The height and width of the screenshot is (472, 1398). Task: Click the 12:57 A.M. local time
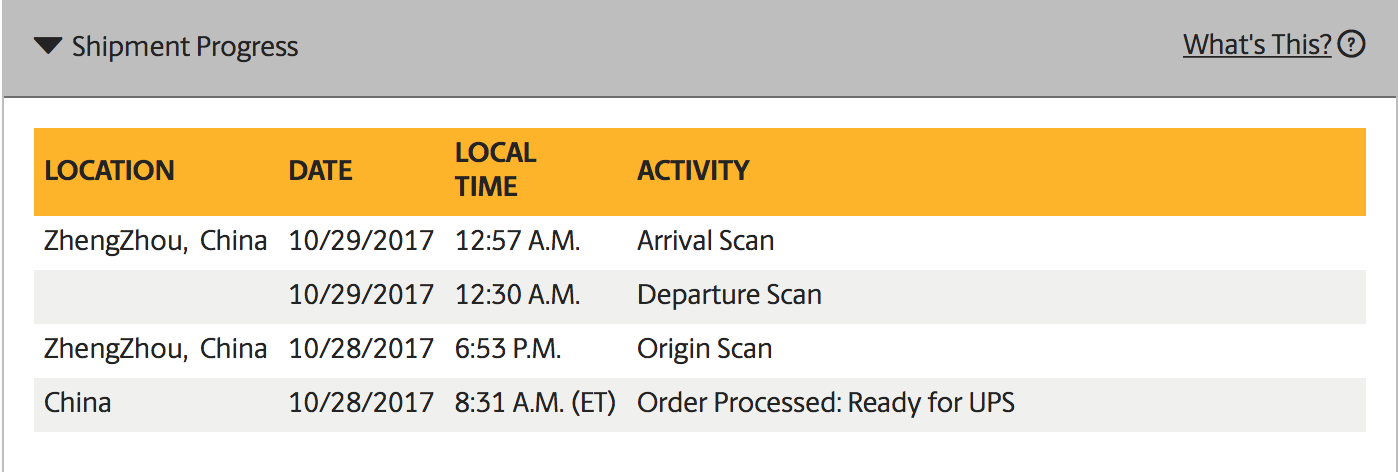click(517, 241)
